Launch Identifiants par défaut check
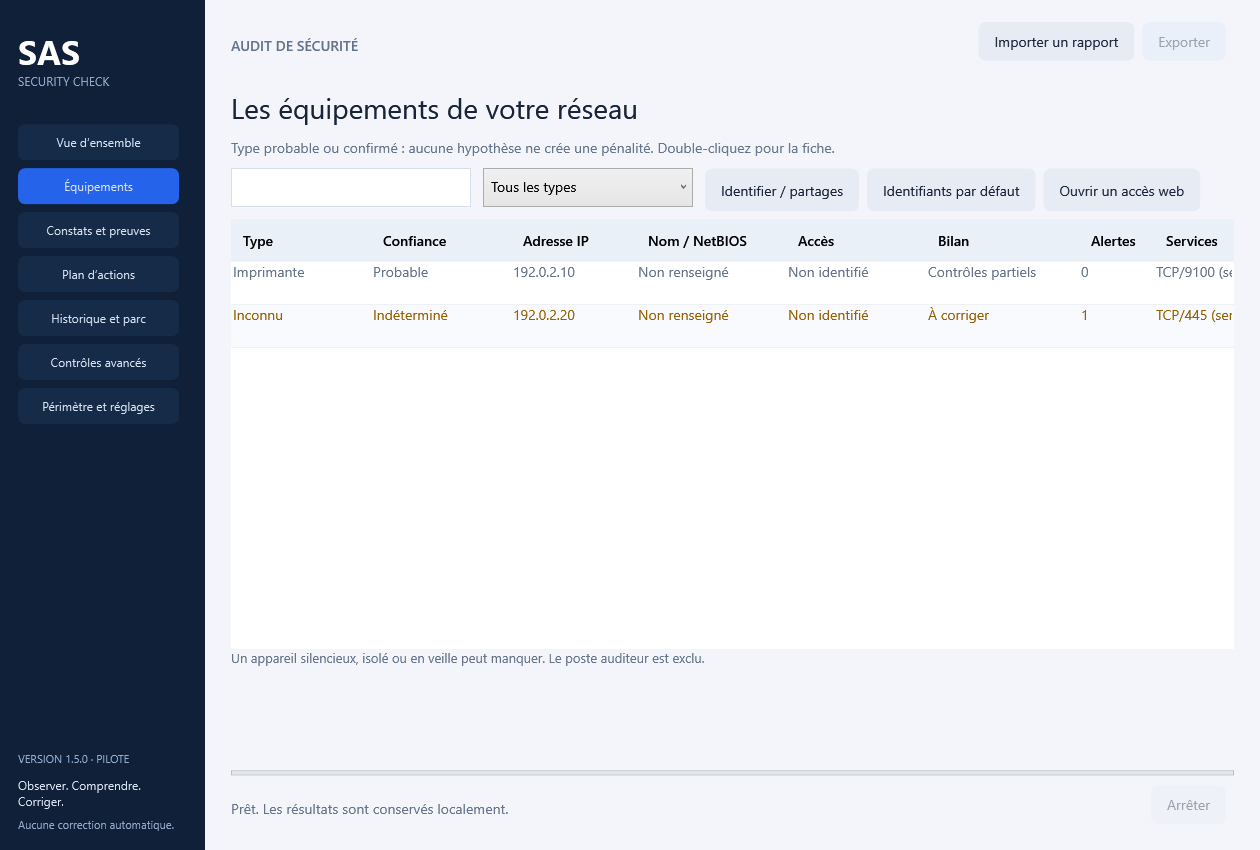 tap(951, 190)
